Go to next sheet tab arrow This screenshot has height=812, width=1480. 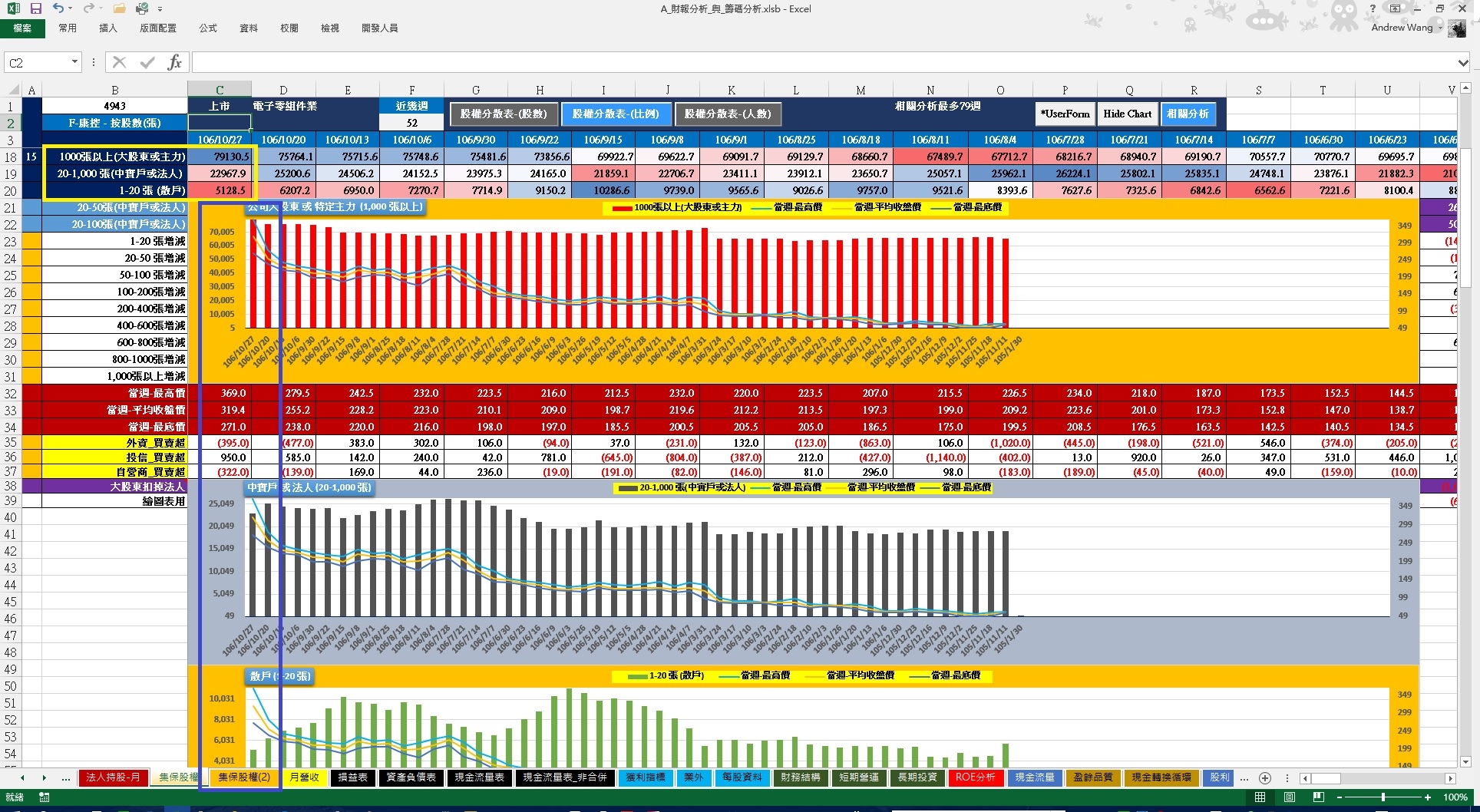coord(44,777)
